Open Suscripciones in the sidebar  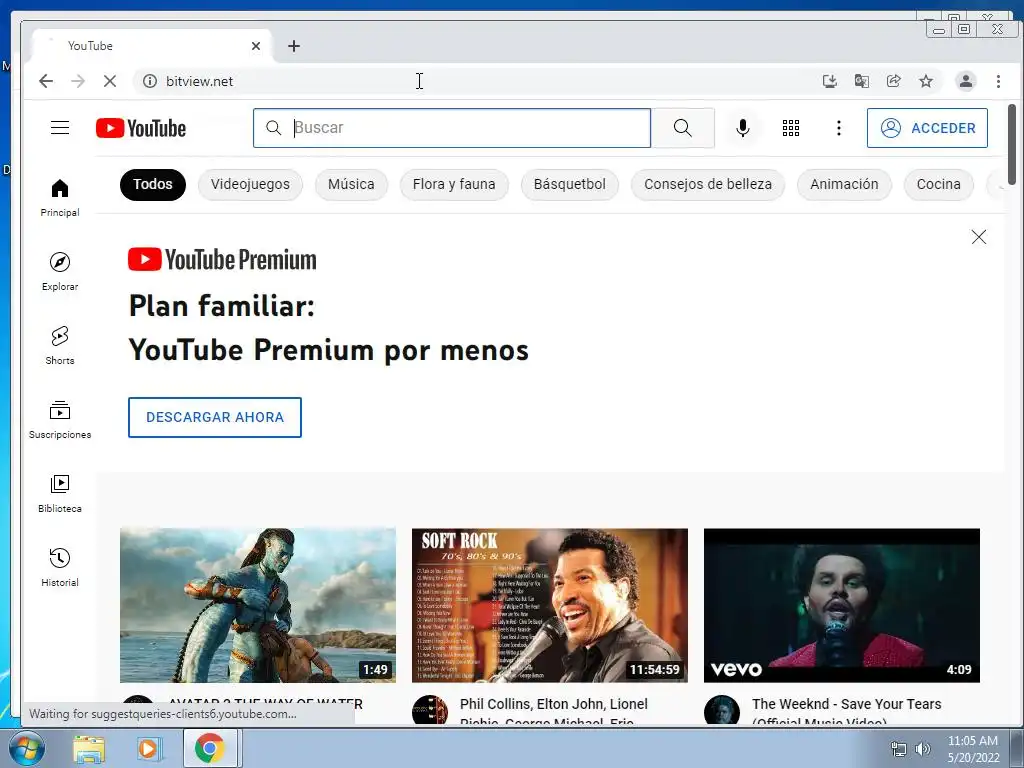[60, 419]
